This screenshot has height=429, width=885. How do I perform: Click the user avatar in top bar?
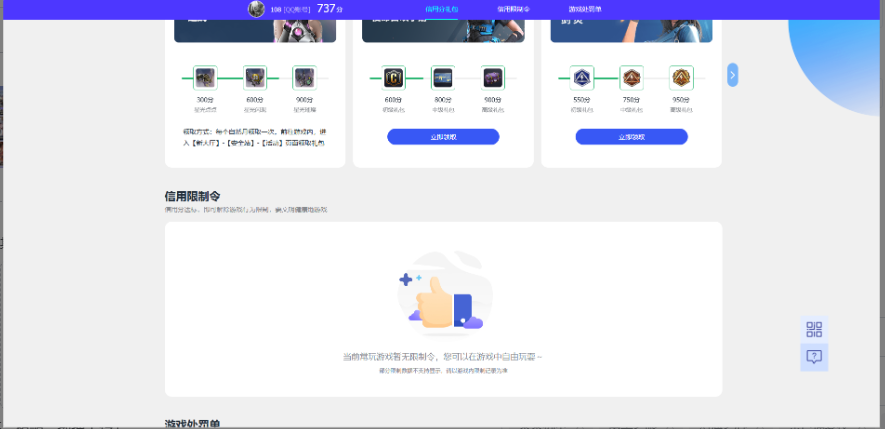pos(256,9)
